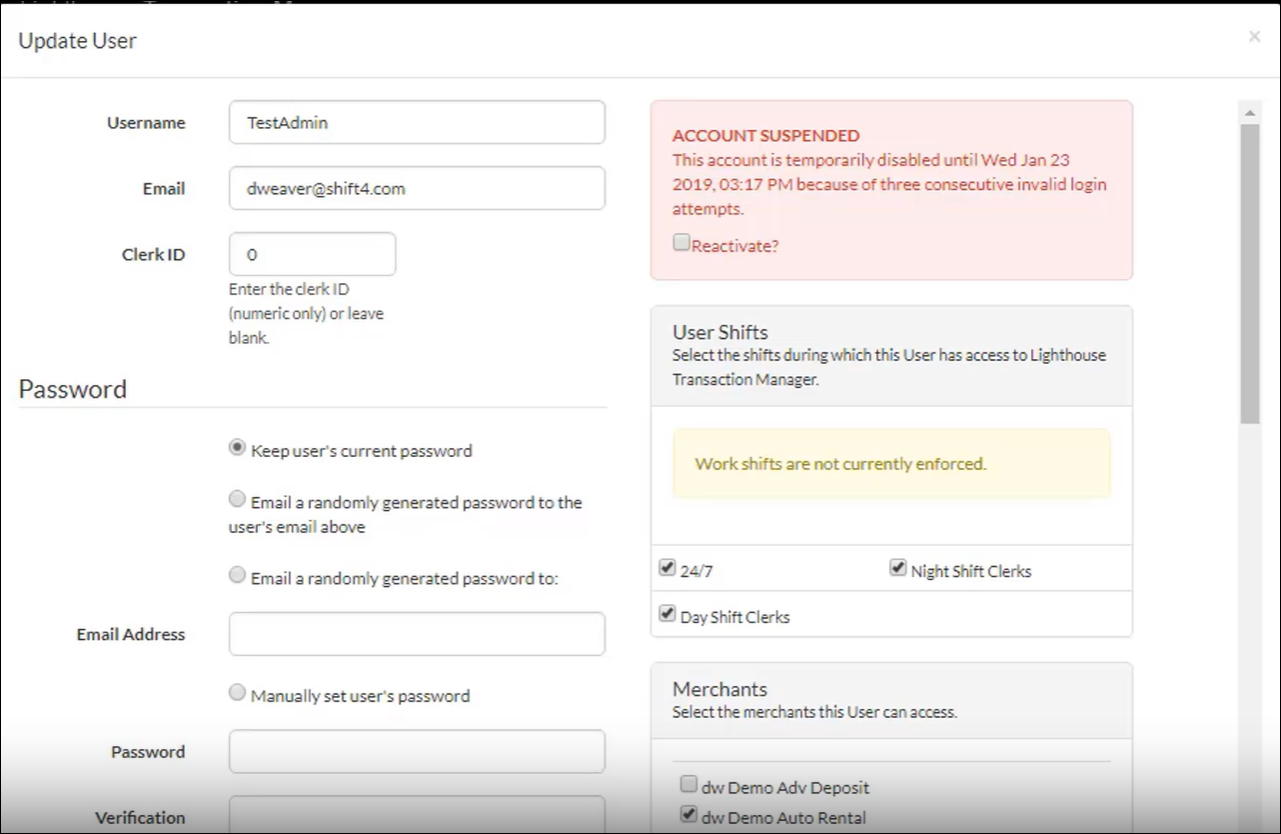Toggle the Day Shift Clerks checkbox

[x=667, y=614]
